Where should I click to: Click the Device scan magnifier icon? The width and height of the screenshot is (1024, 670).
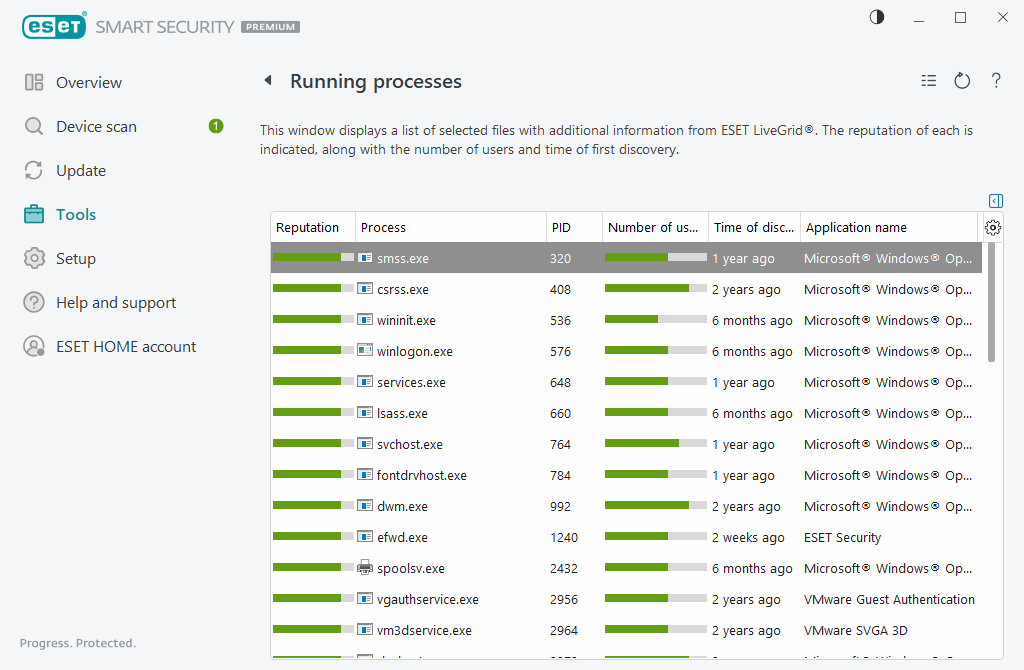pos(34,126)
